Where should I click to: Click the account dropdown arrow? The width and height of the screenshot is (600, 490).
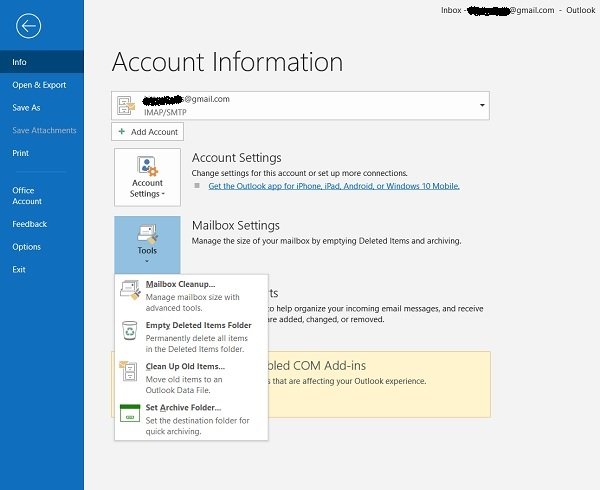click(x=482, y=105)
